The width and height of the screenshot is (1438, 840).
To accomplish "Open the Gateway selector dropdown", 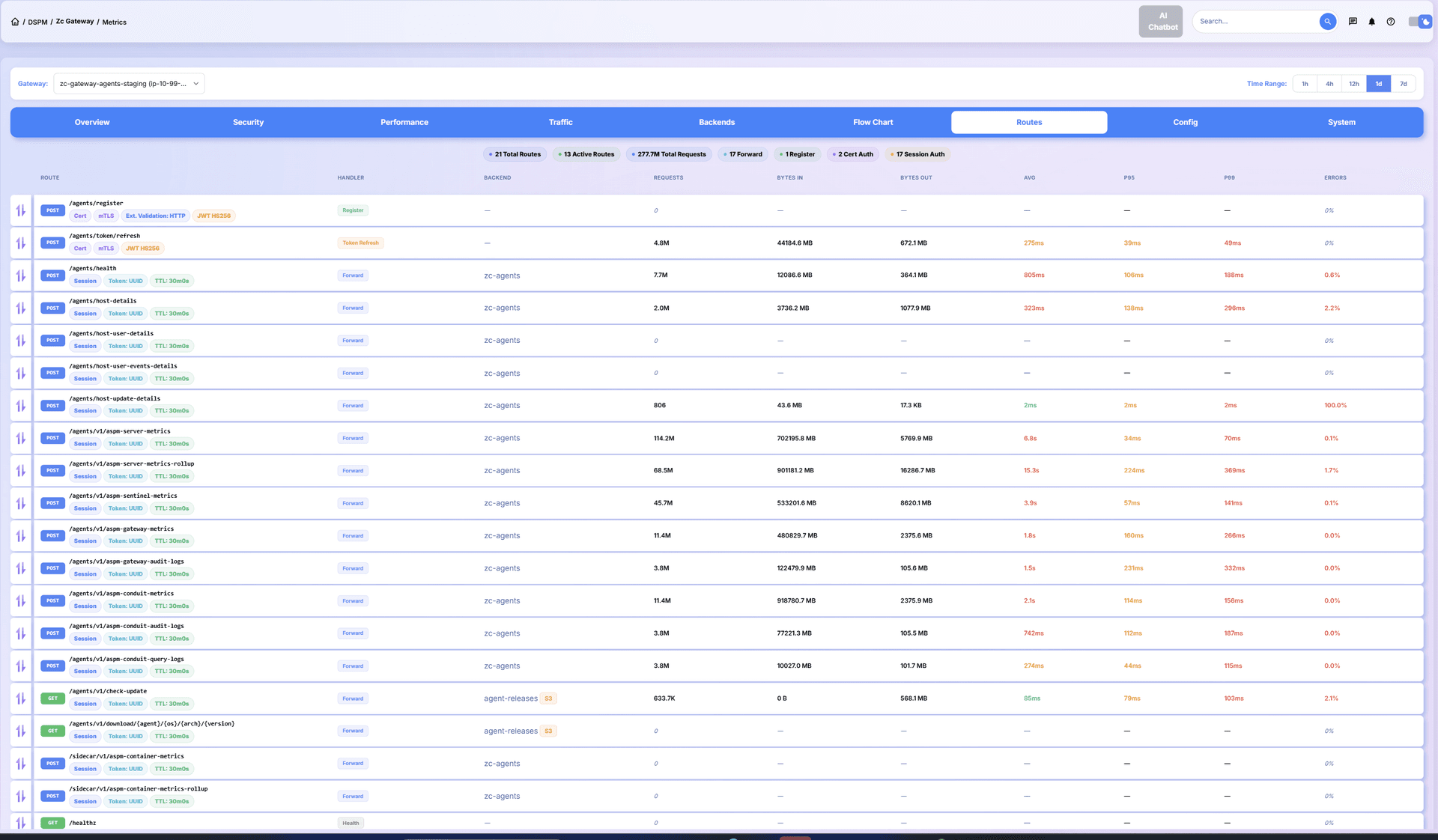I will 129,84.
